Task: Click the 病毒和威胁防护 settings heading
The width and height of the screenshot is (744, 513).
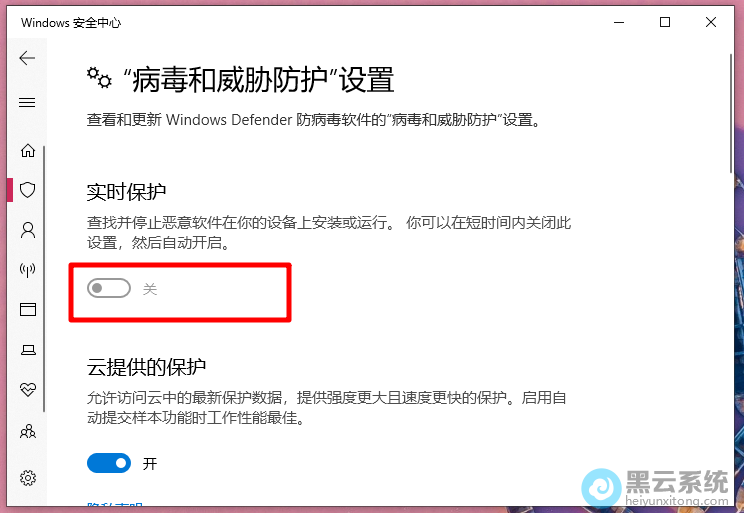Action: pos(258,79)
